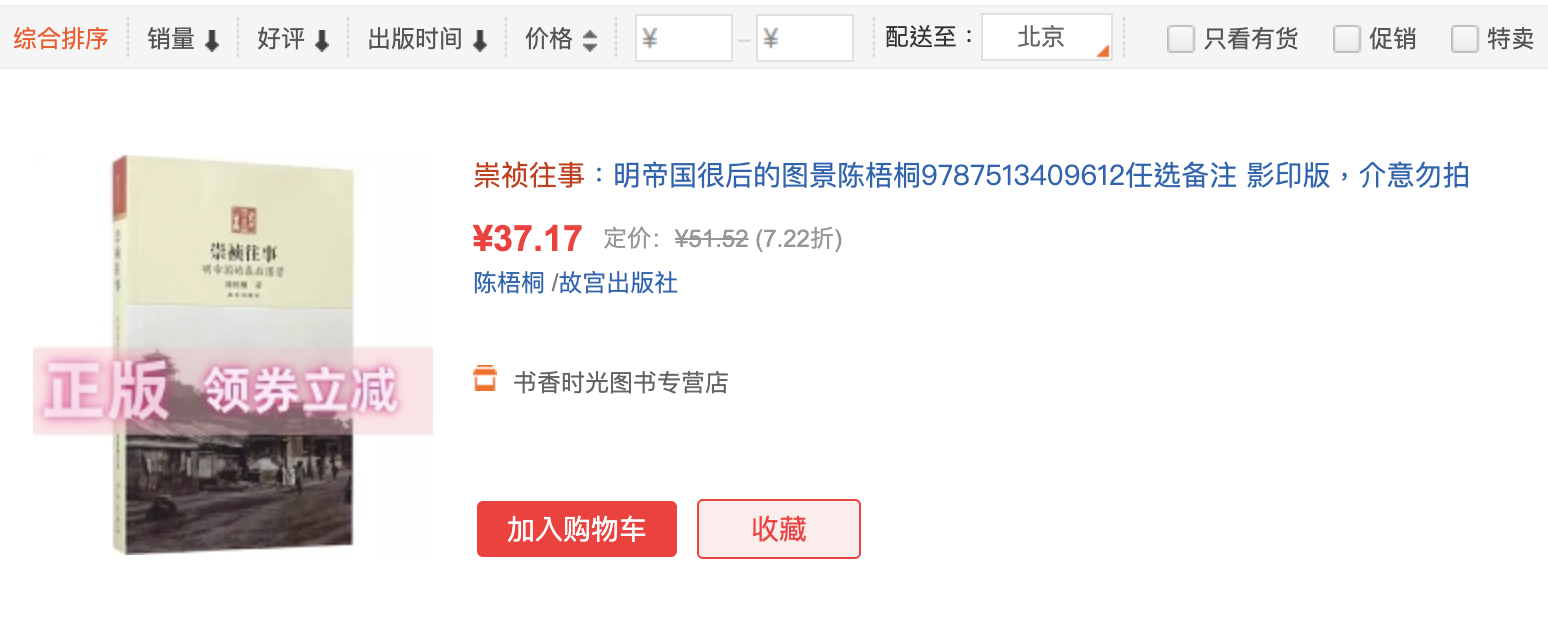Click the 崇祯往事 book cover thumbnail
Viewport: 1548px width, 620px height.
point(233,355)
